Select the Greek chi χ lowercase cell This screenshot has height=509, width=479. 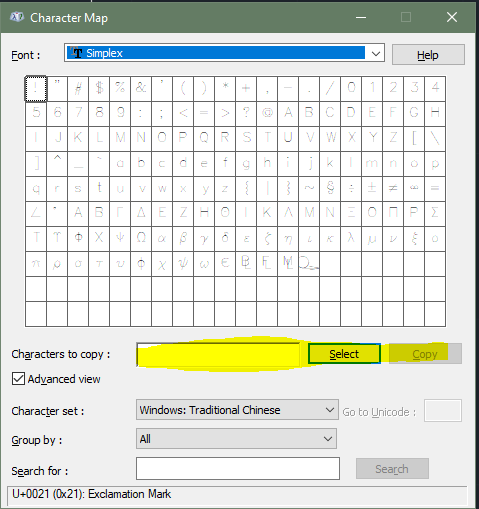pos(162,264)
